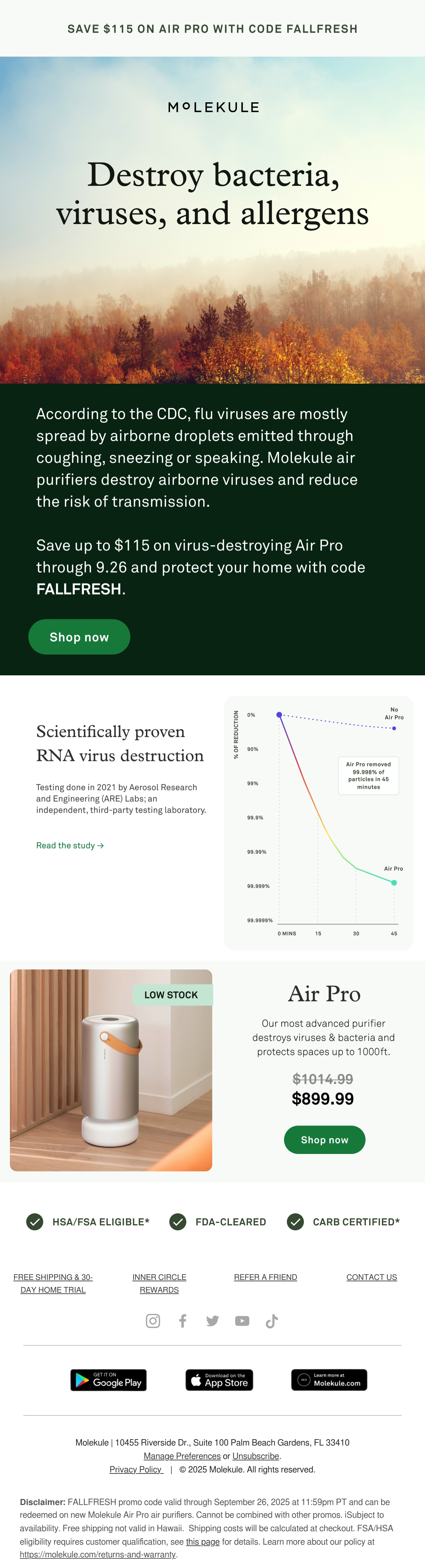This screenshot has width=425, height=1568.
Task: Open the TikTok social icon
Action: tap(272, 1320)
